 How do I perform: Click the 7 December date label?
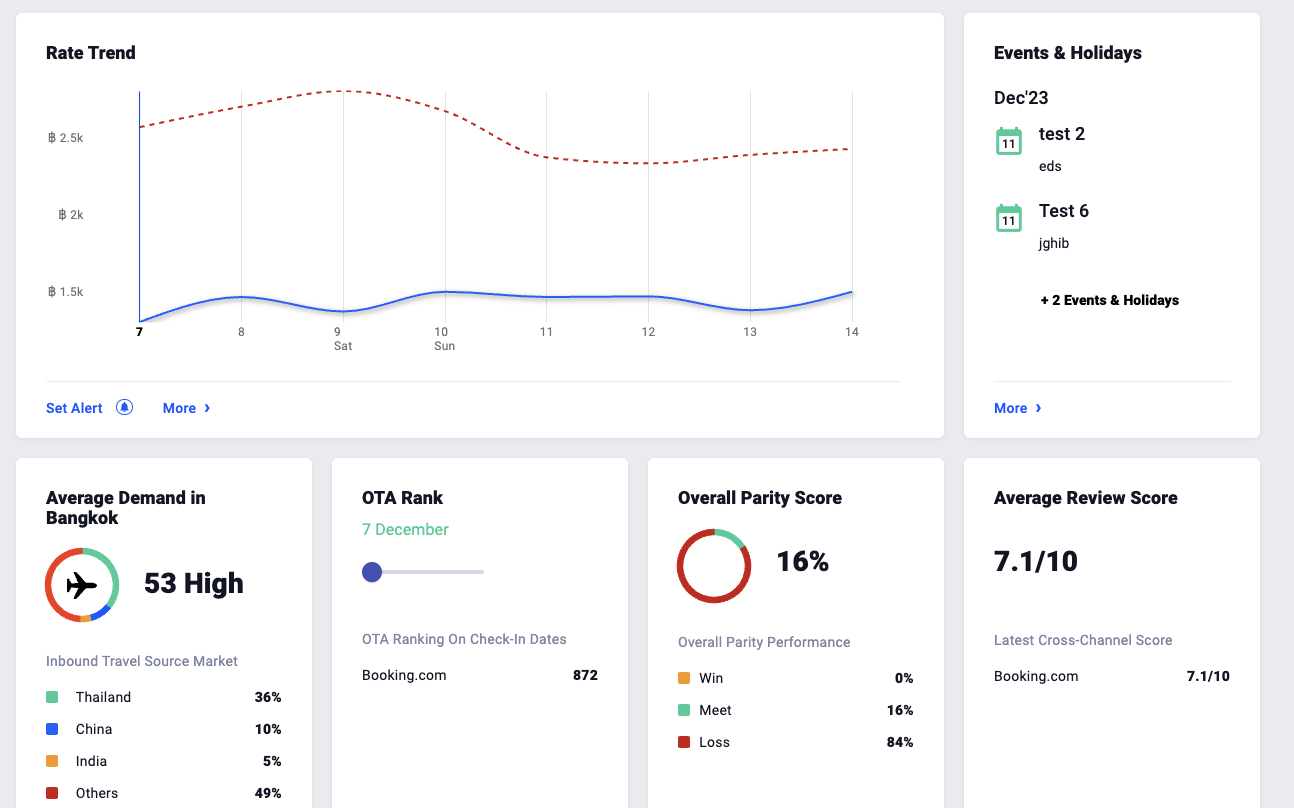(x=405, y=529)
